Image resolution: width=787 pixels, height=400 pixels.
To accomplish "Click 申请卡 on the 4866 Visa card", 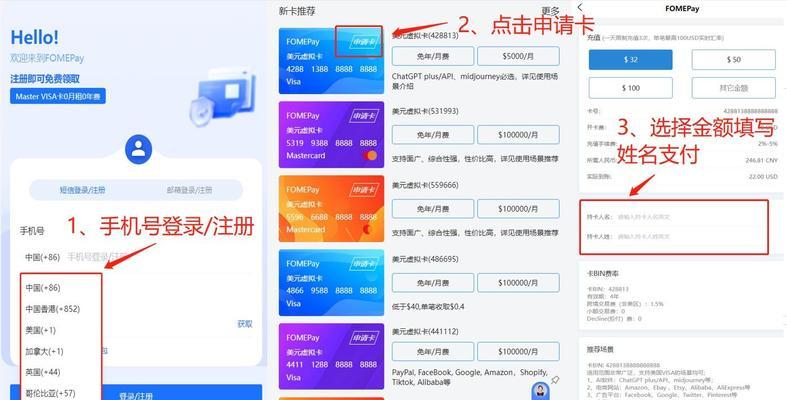I will click(x=363, y=263).
